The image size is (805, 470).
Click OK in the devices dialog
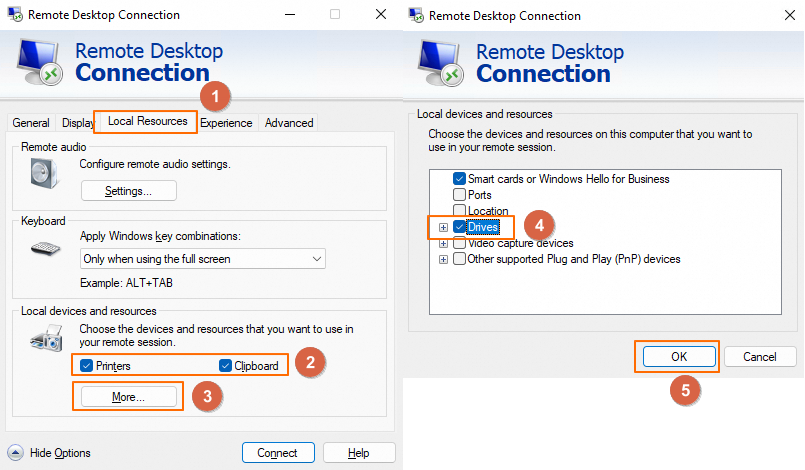pyautogui.click(x=679, y=356)
